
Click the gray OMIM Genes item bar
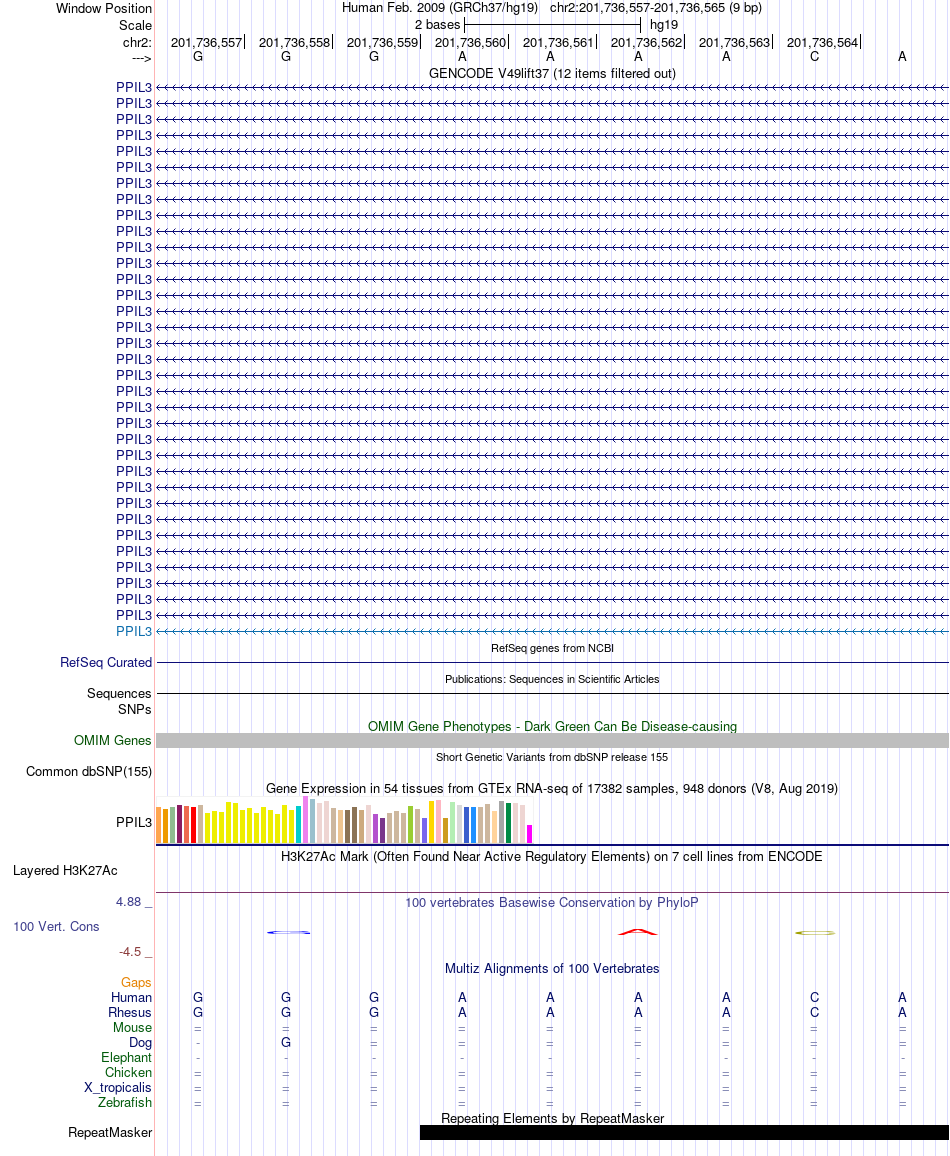tap(552, 741)
